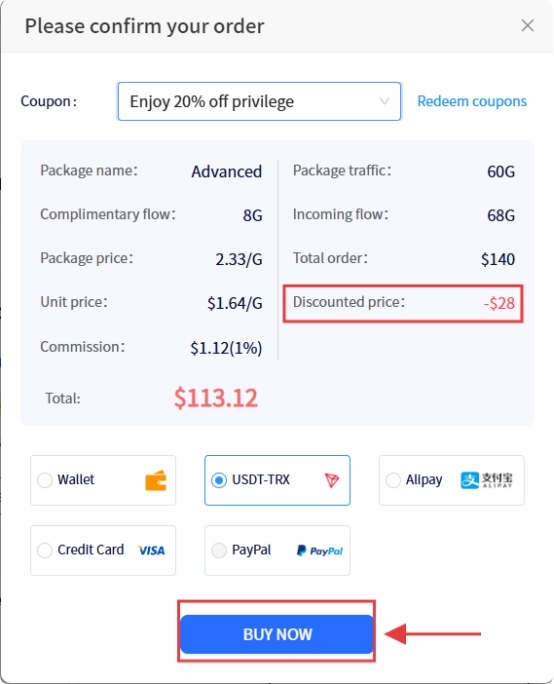Select the USDT-TRX radio button
The image size is (554, 684).
(219, 480)
